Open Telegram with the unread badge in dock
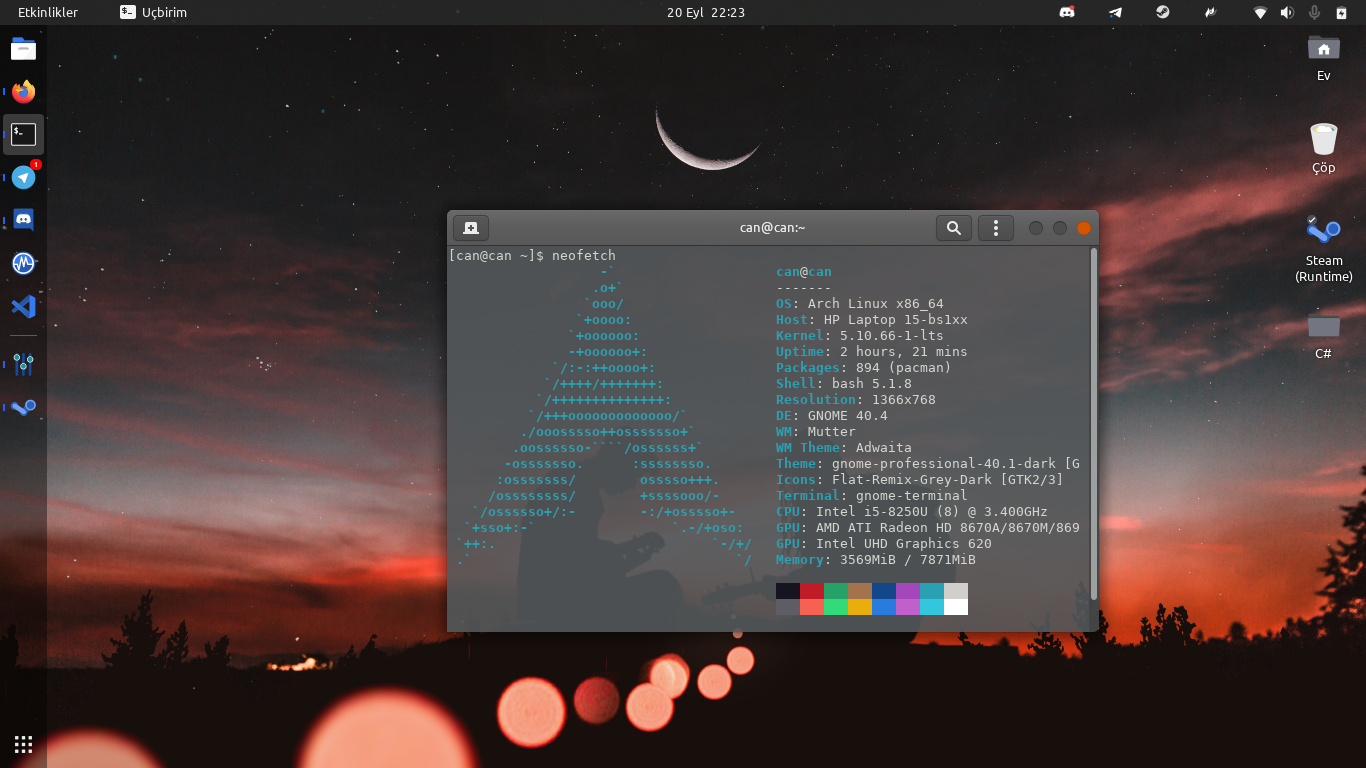 tap(24, 177)
